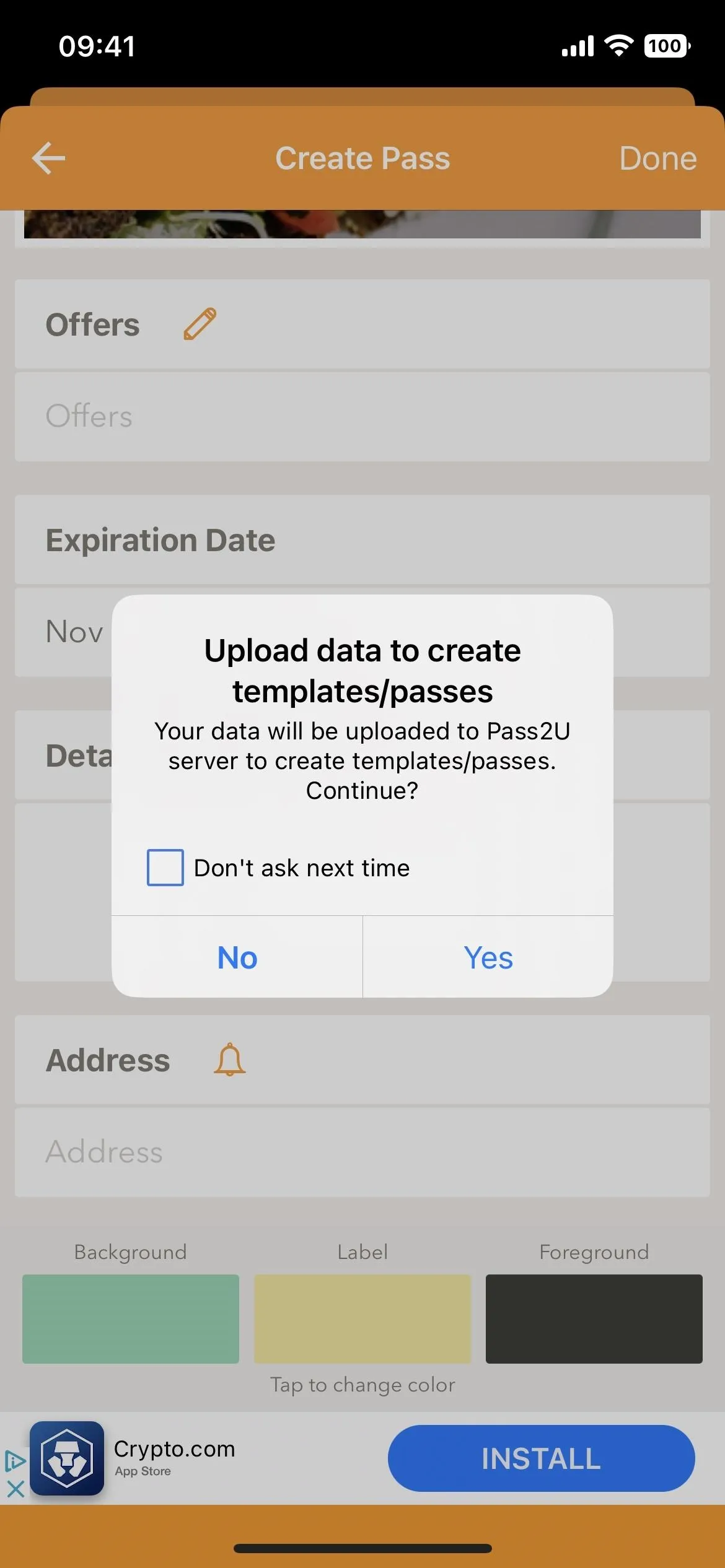Check the Don't ask next time box
This screenshot has width=725, height=1568.
(x=165, y=868)
